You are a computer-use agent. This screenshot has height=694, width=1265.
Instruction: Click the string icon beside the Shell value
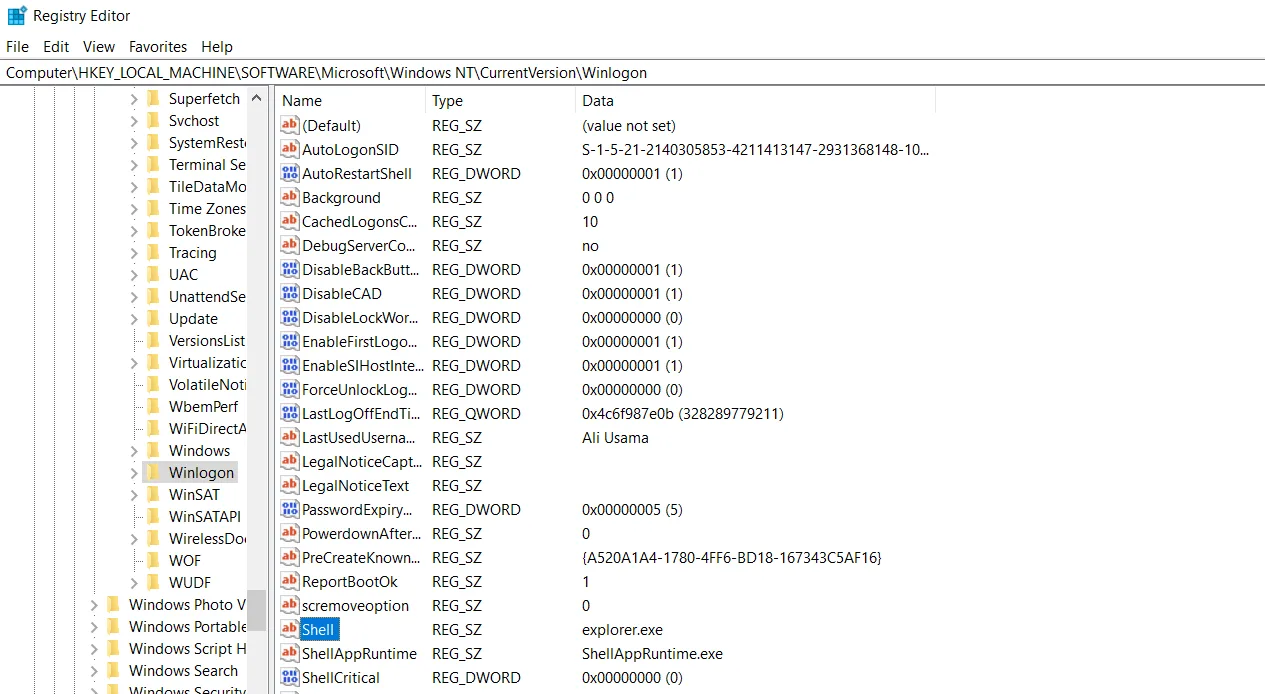pos(288,629)
